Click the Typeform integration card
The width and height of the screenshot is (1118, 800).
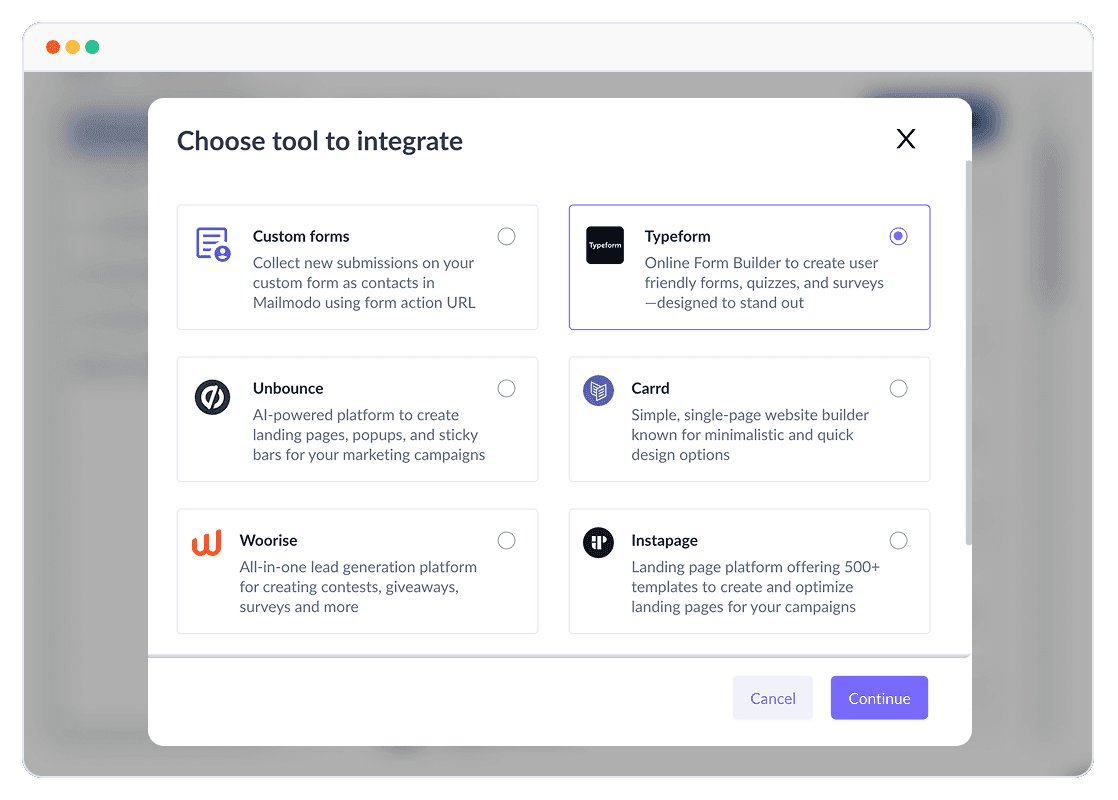pos(749,267)
